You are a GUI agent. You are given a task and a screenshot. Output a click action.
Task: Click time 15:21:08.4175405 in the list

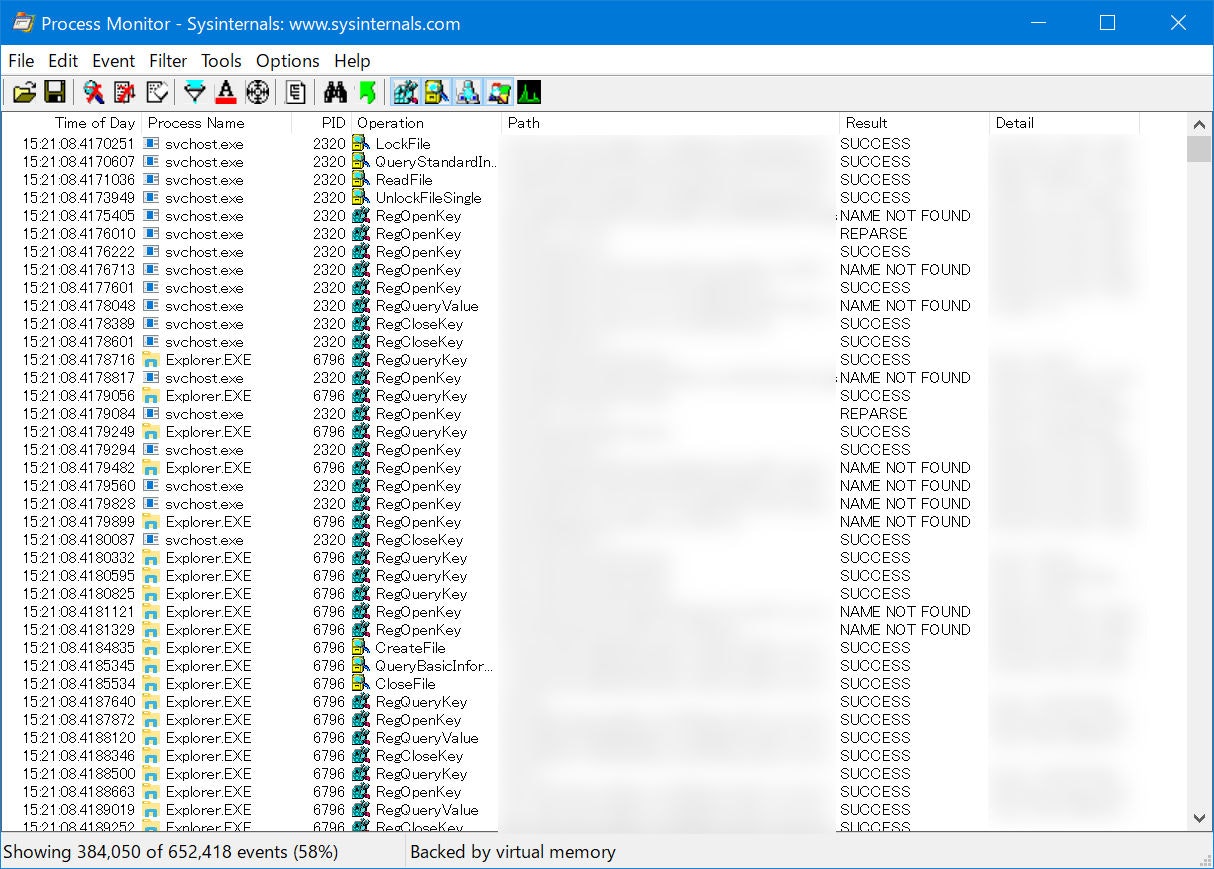click(x=79, y=216)
